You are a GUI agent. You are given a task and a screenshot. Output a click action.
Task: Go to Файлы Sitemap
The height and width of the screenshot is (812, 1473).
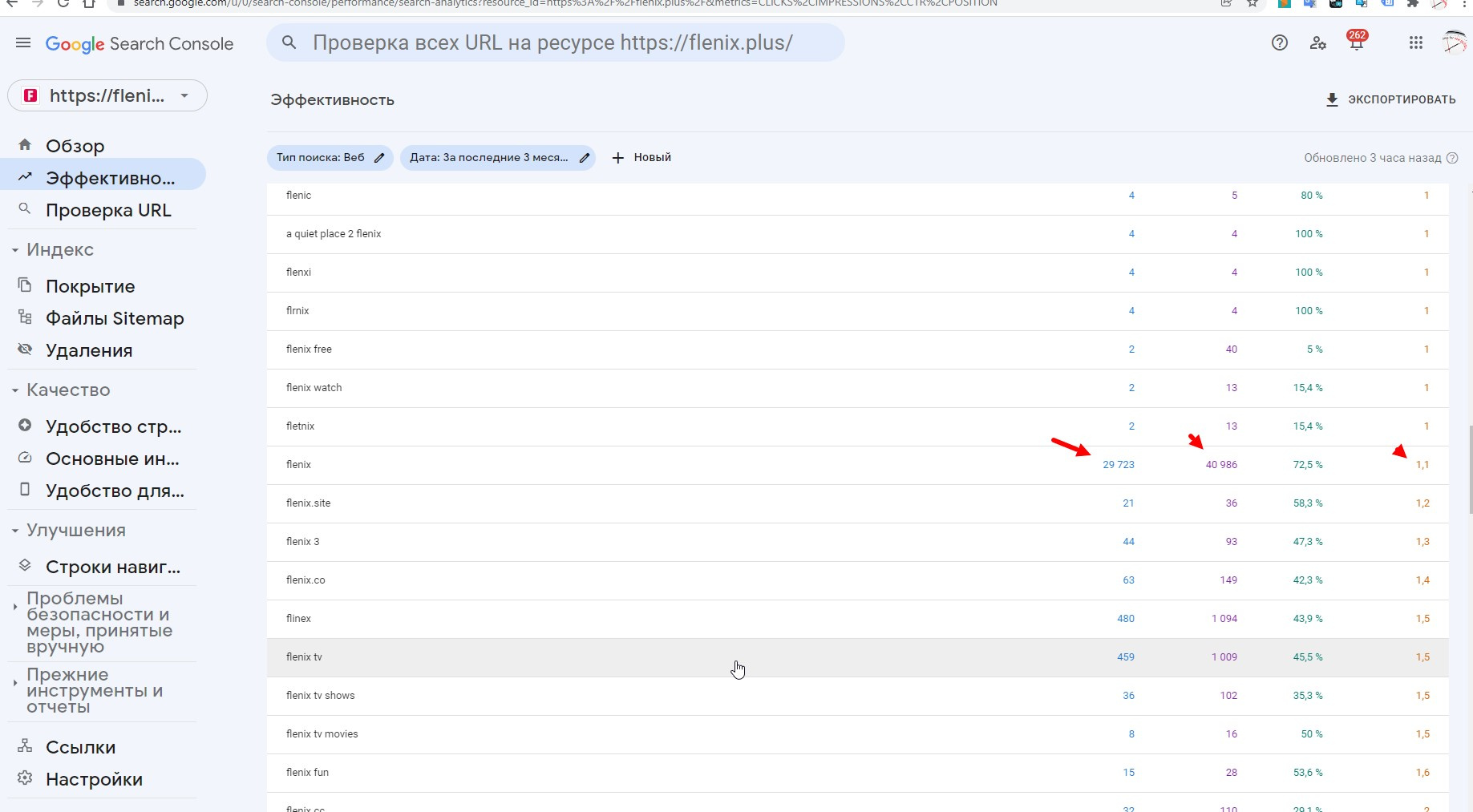click(x=115, y=318)
